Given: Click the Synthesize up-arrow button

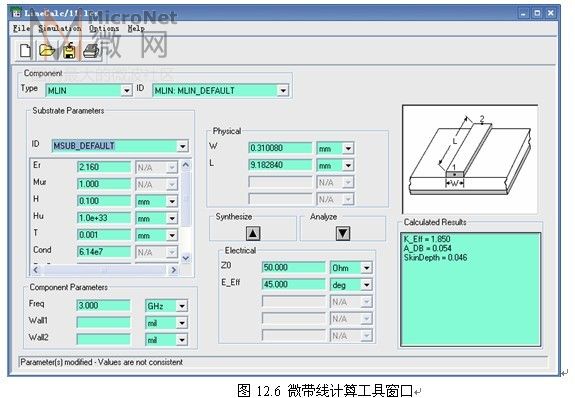Looking at the screenshot, I should click(253, 233).
